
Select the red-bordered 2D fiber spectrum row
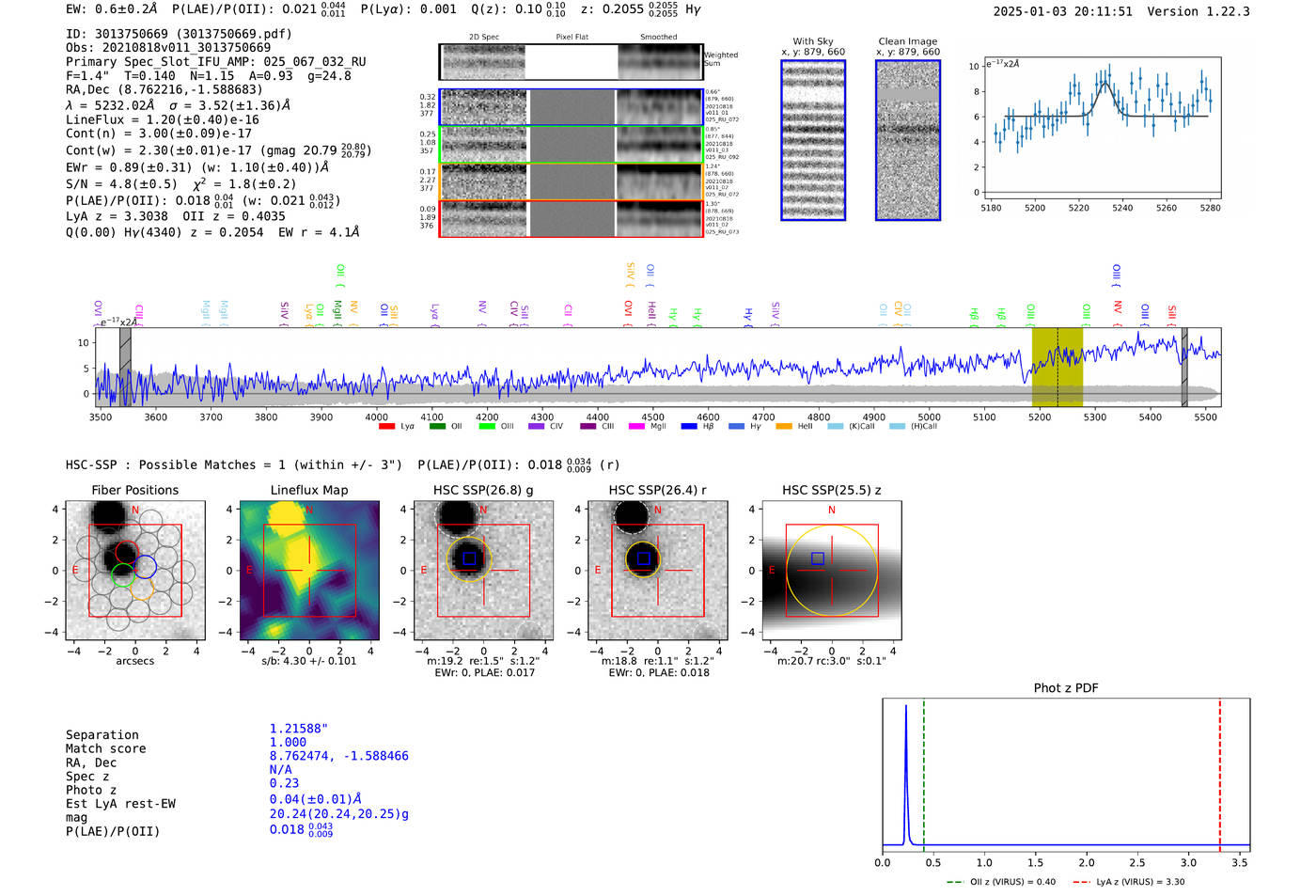click(x=571, y=218)
